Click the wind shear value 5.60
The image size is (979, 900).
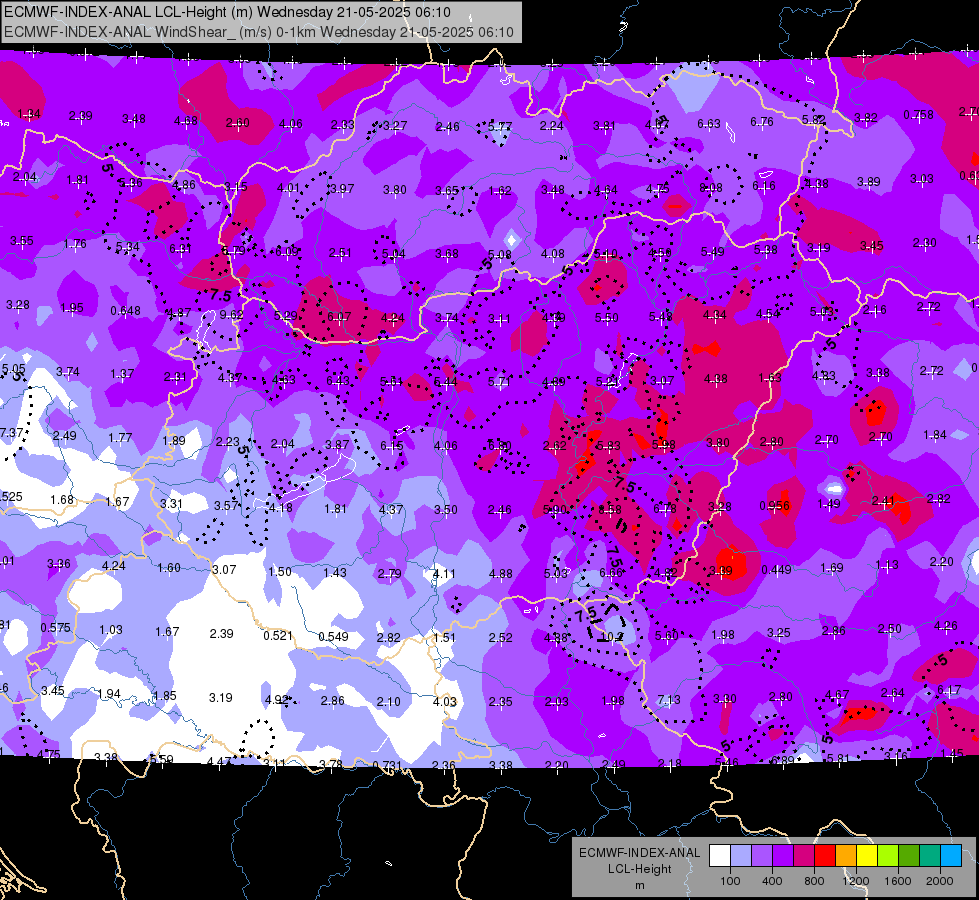[x=667, y=635]
